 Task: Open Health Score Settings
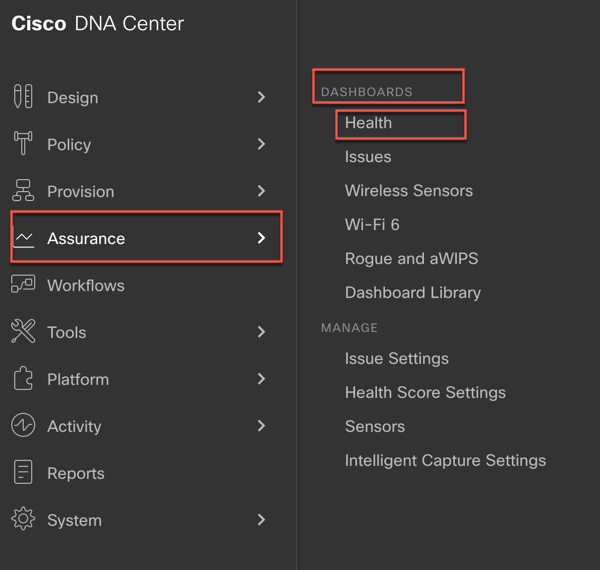(425, 393)
